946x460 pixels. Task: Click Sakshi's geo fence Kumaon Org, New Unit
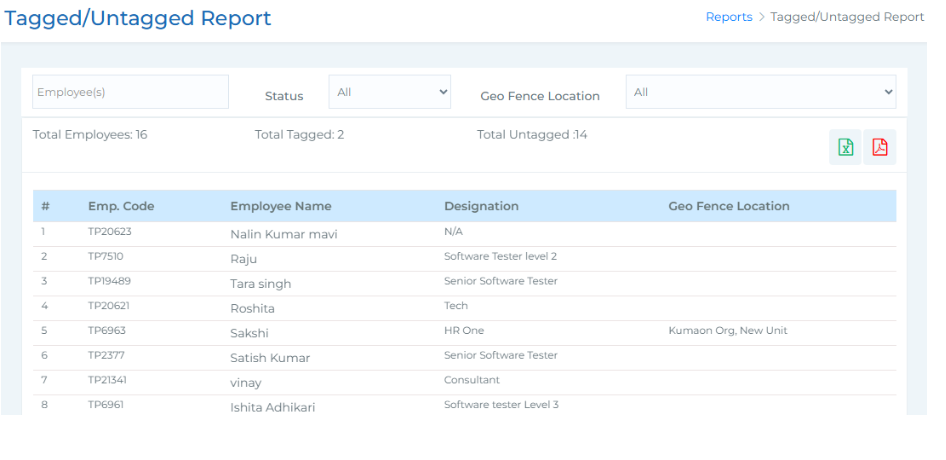728,331
